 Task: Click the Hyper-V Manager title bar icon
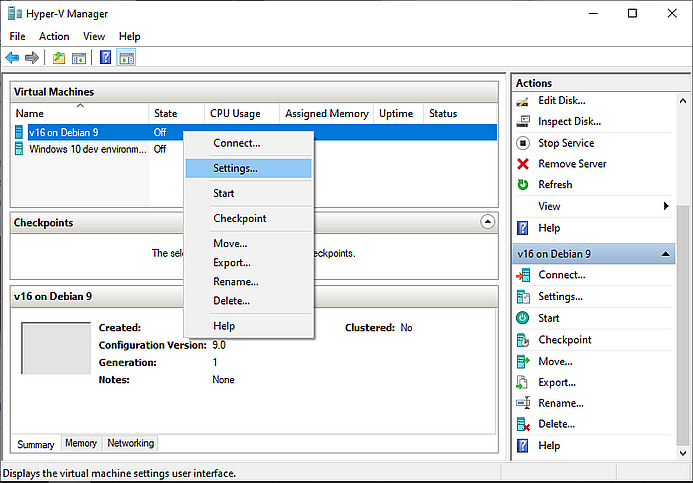[x=15, y=14]
